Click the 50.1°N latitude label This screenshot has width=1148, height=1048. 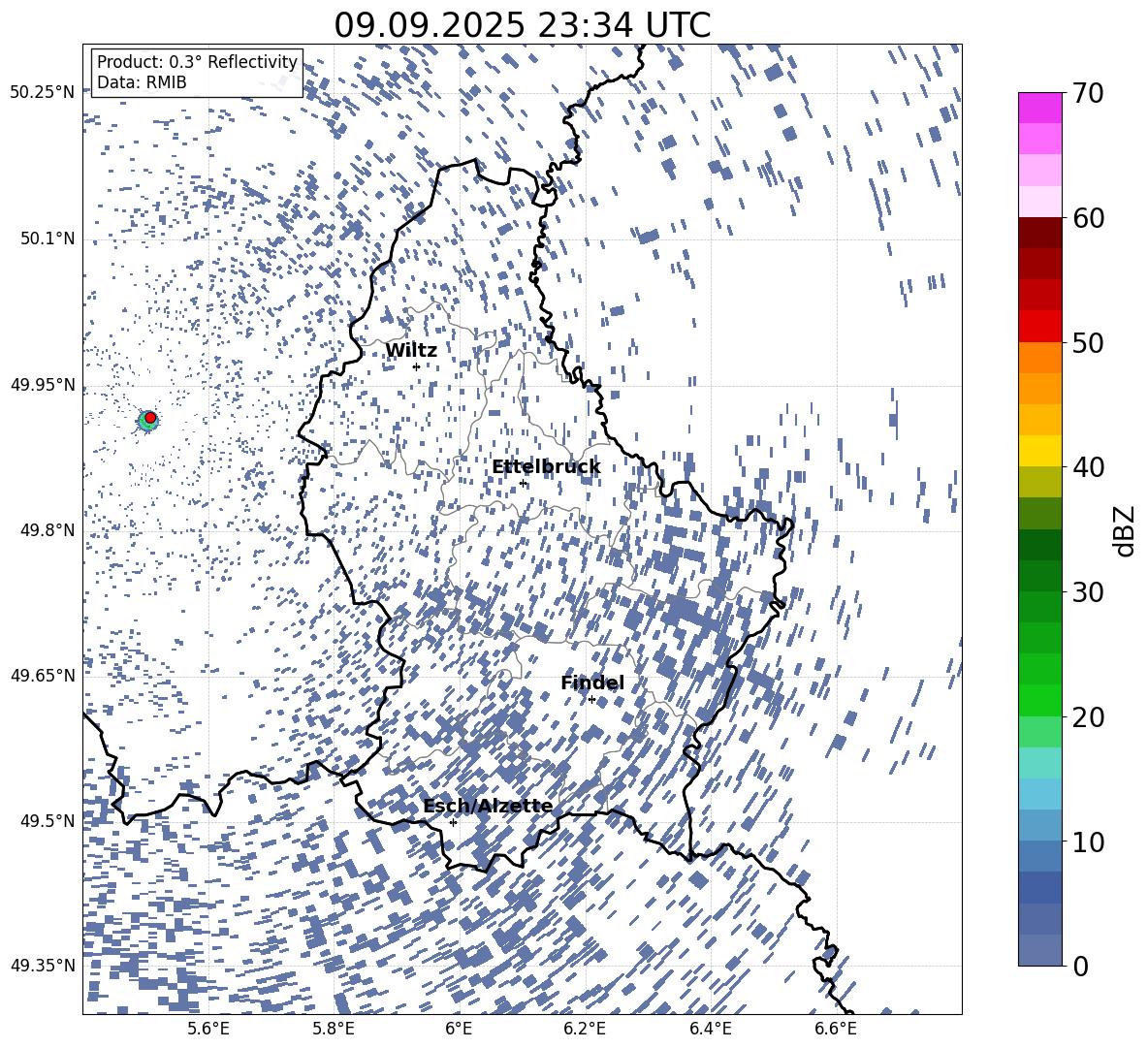click(47, 239)
